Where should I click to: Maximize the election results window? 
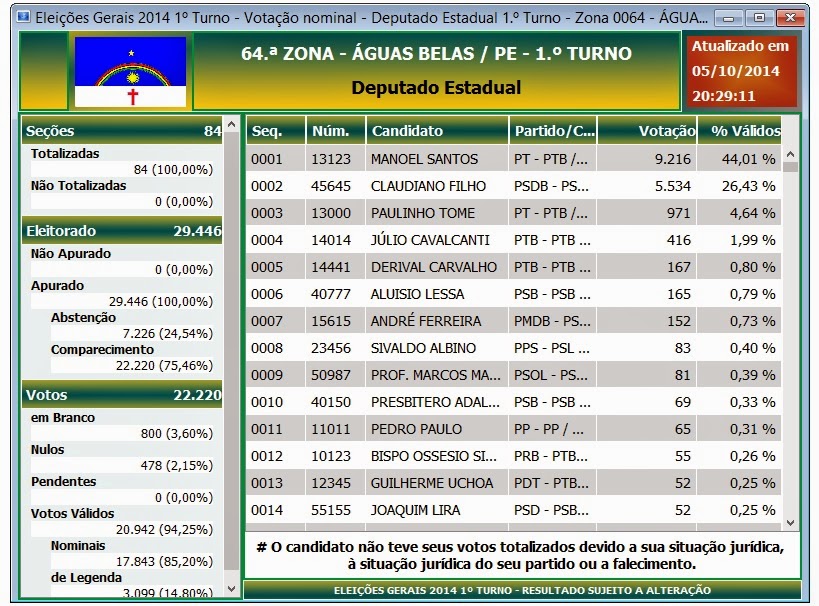[x=759, y=18]
